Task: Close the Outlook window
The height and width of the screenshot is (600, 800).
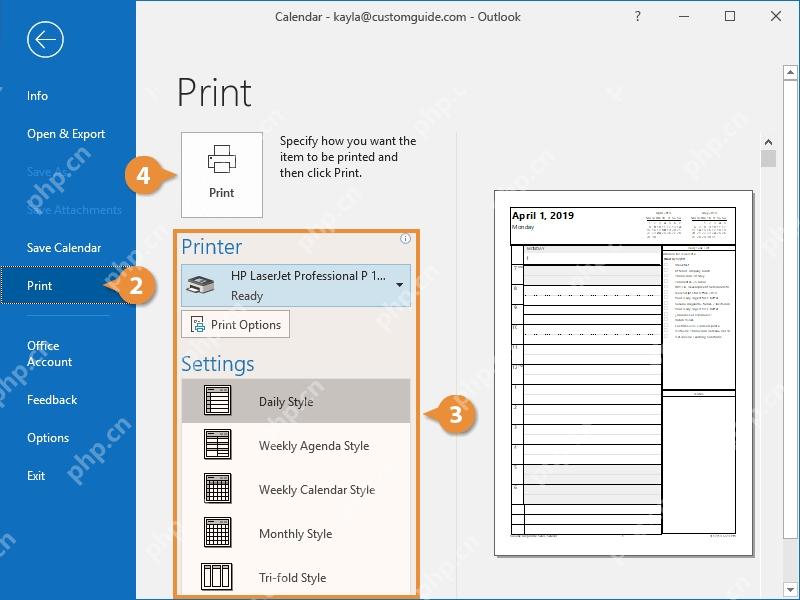Action: click(776, 16)
